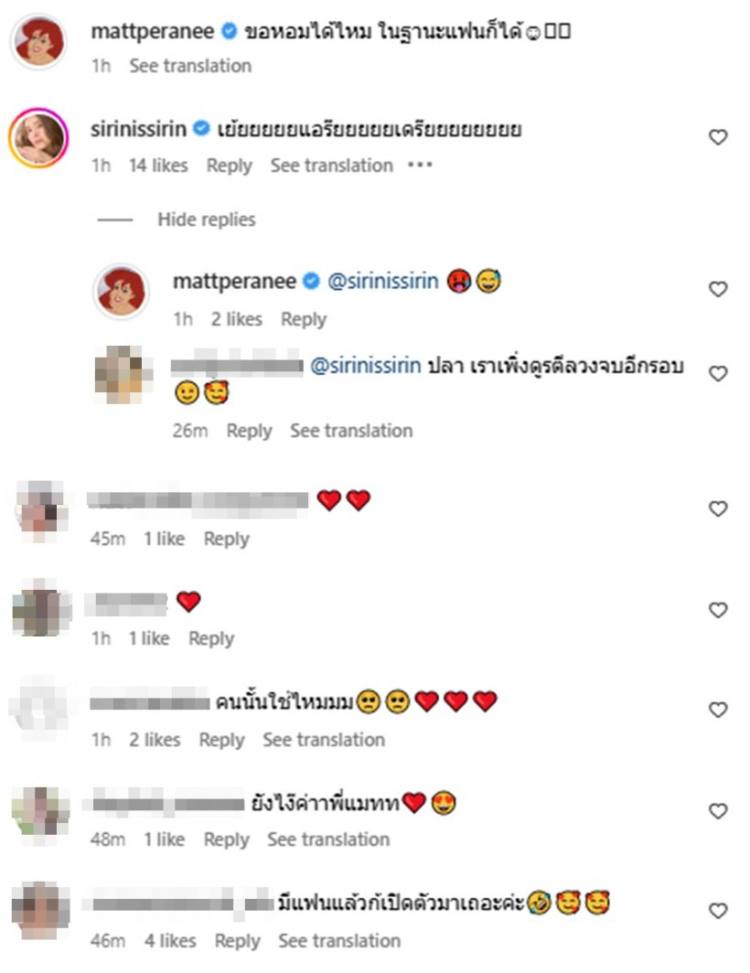The height and width of the screenshot is (973, 750).
Task: Collapse the thread with Hide replies
Action: point(207,219)
